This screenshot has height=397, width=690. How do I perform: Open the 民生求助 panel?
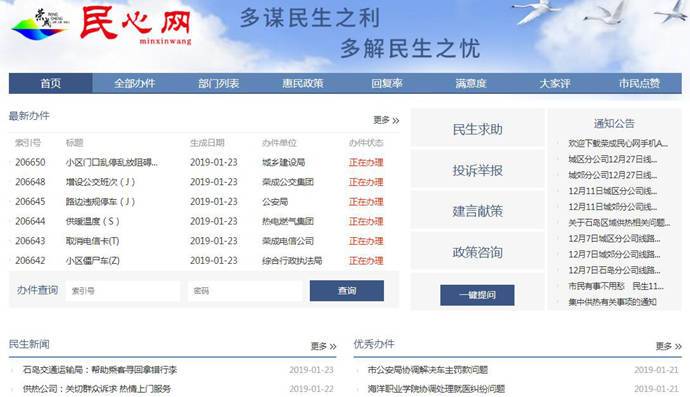(477, 129)
